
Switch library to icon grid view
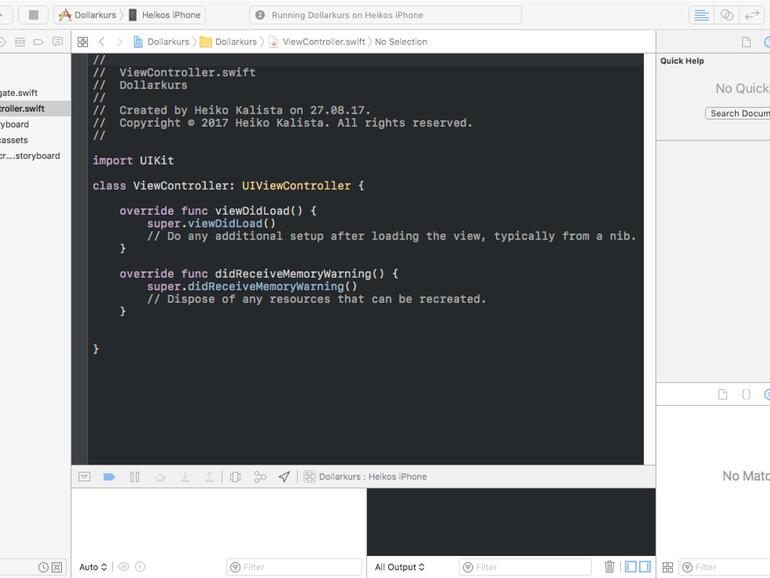668,567
